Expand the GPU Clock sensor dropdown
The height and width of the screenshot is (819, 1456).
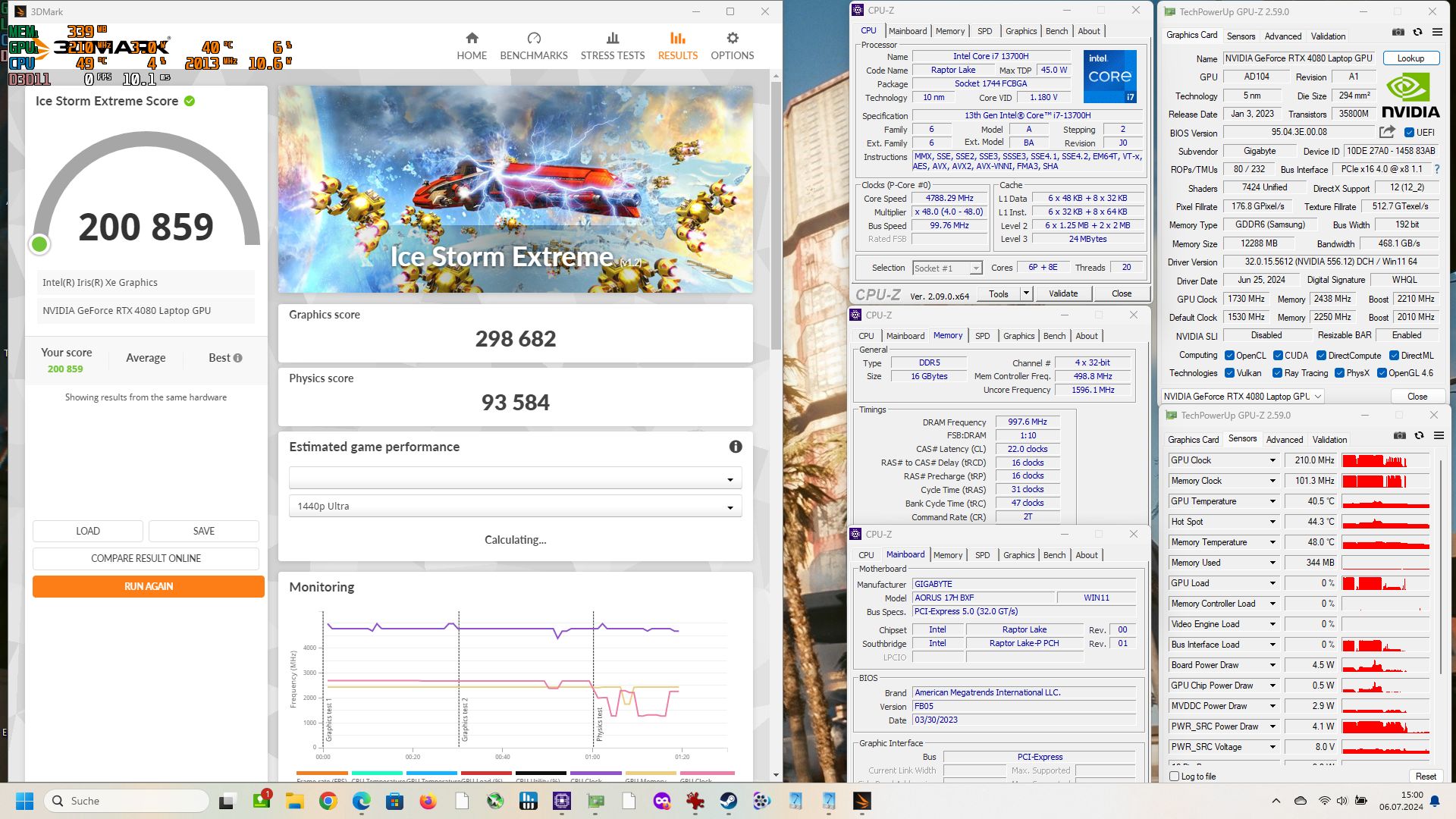click(1272, 460)
